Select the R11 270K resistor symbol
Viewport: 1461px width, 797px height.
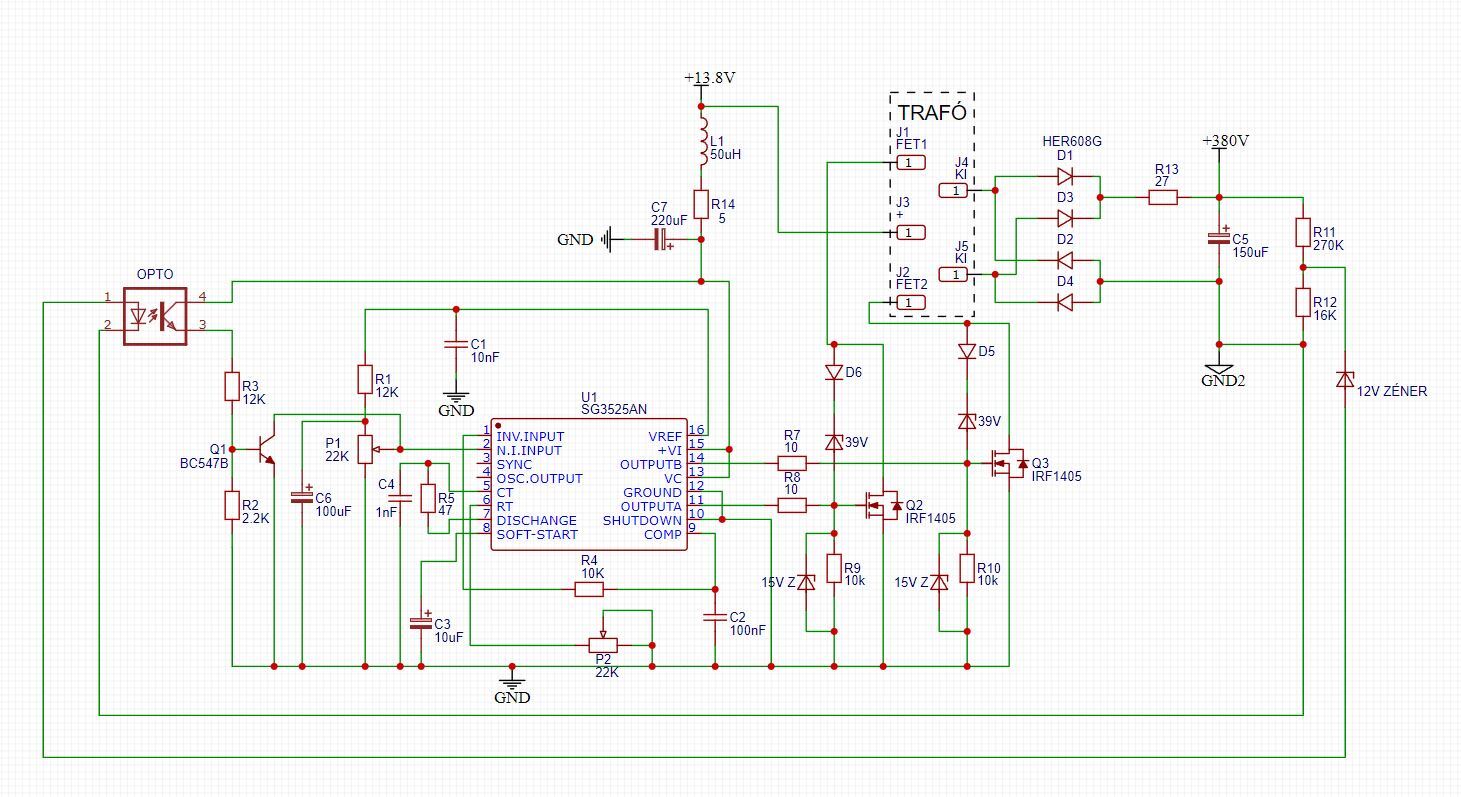(1303, 232)
